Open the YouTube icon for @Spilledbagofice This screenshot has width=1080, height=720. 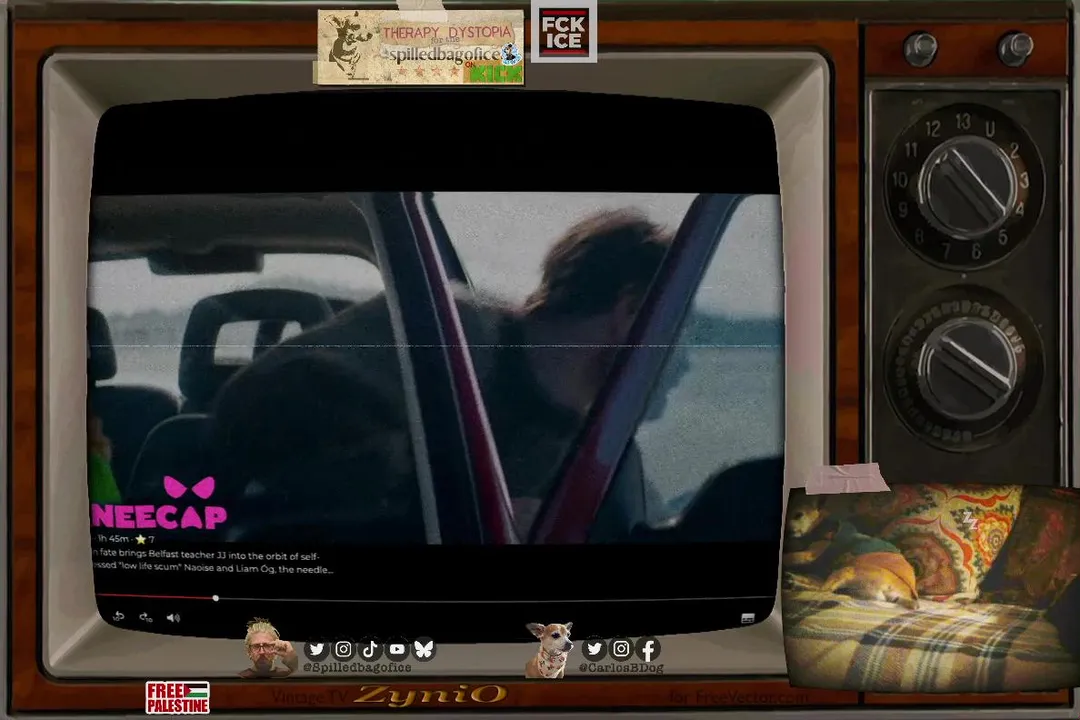click(x=397, y=649)
